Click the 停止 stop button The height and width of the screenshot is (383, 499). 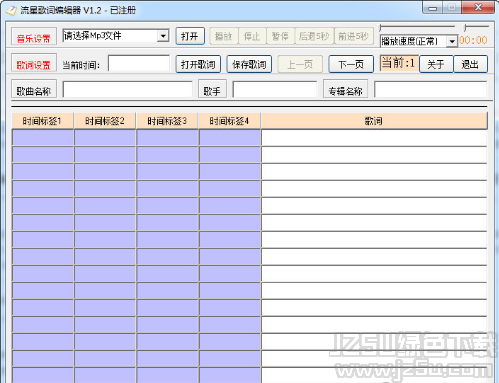252,36
